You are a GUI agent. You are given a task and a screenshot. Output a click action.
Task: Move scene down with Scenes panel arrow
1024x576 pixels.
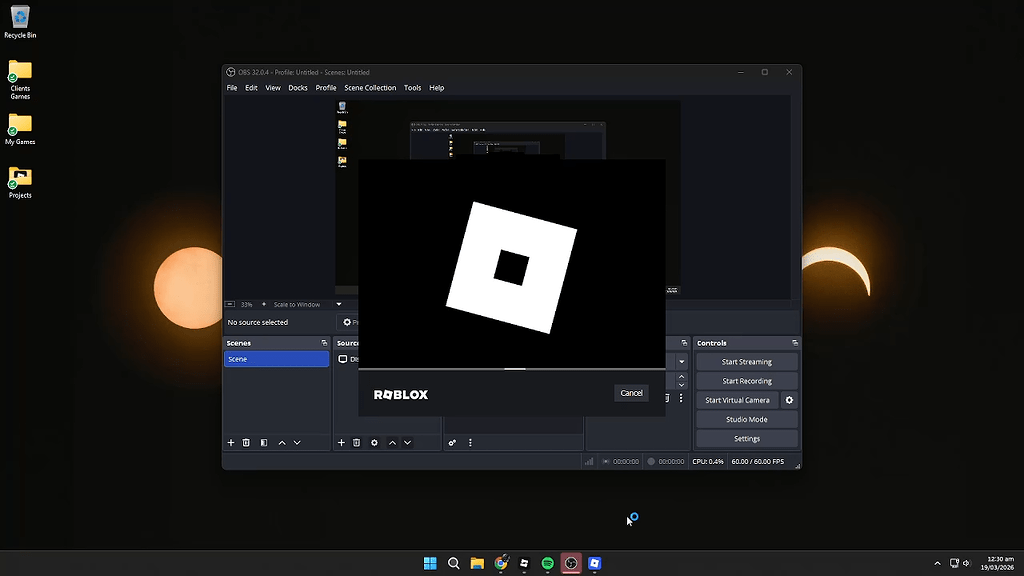297,443
